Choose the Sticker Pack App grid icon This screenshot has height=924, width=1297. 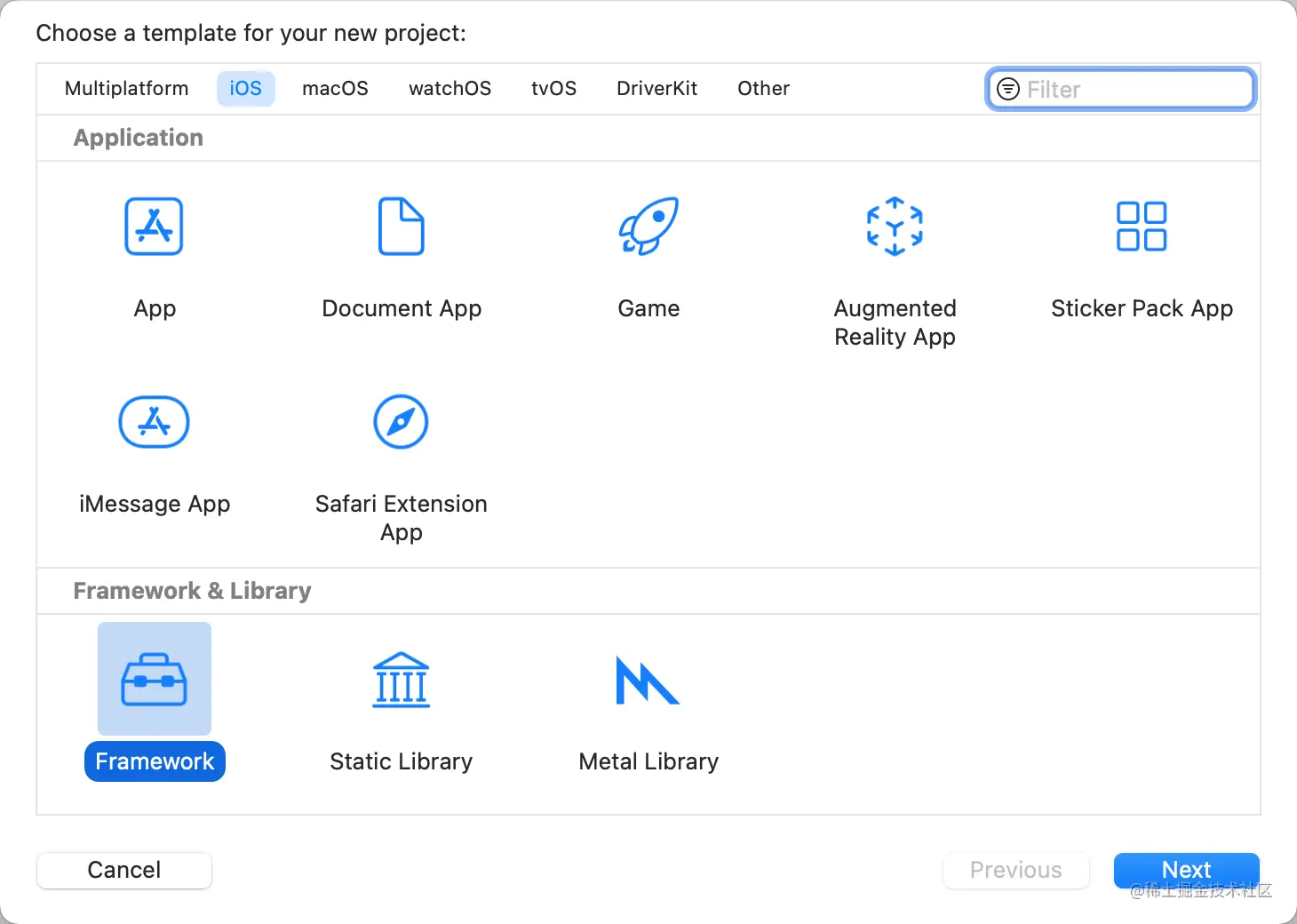(x=1142, y=226)
